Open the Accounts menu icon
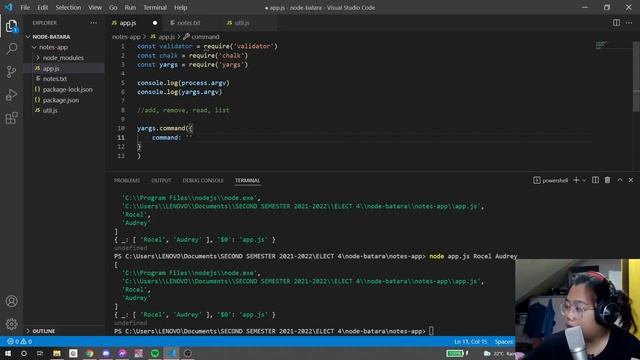 click(x=11, y=301)
